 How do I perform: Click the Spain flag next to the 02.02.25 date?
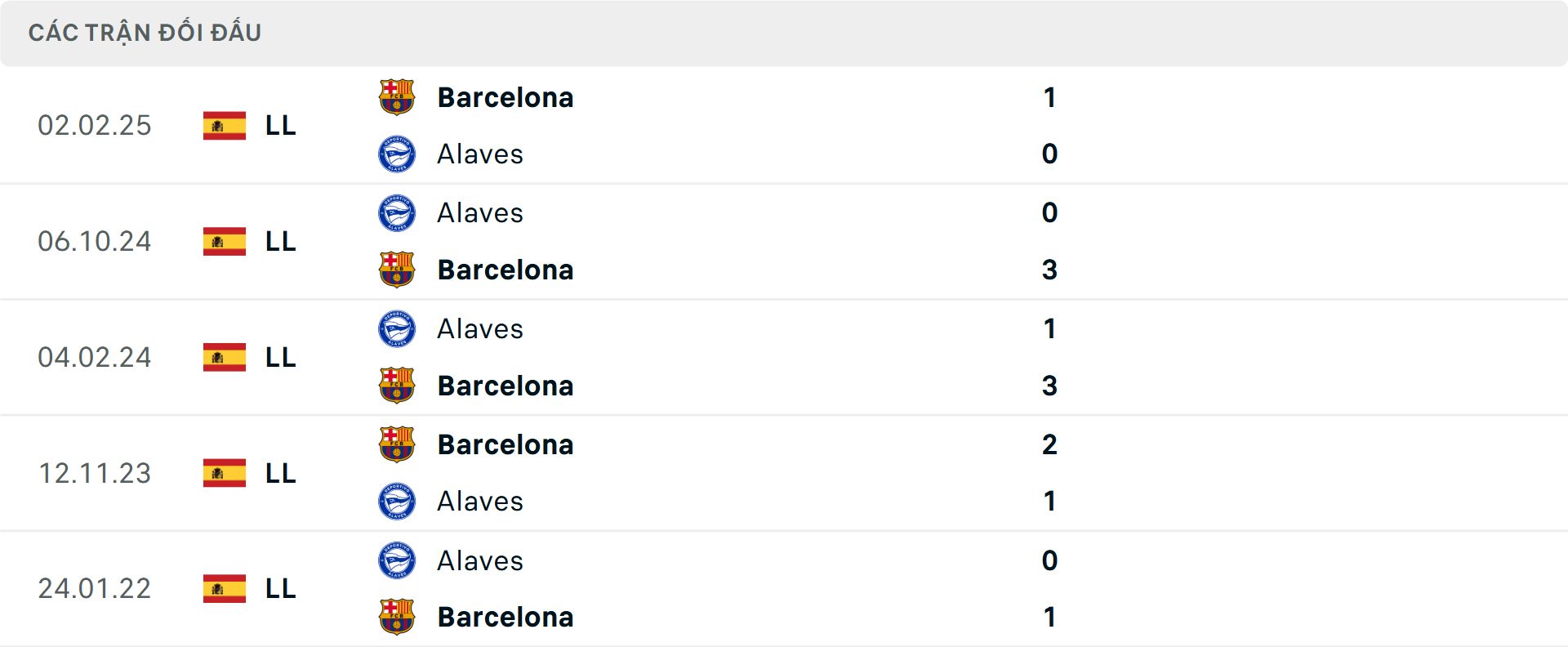point(225,125)
